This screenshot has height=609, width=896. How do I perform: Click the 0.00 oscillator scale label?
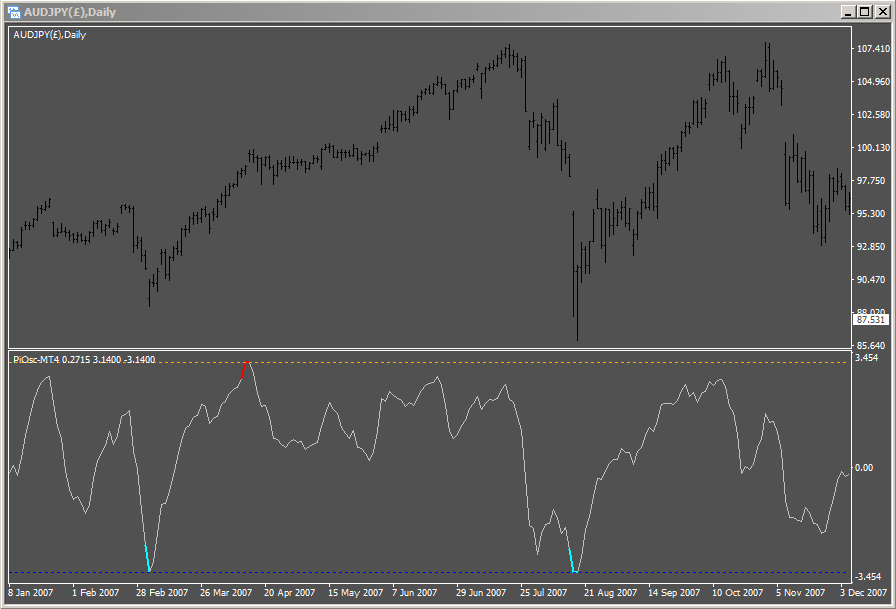click(x=863, y=467)
